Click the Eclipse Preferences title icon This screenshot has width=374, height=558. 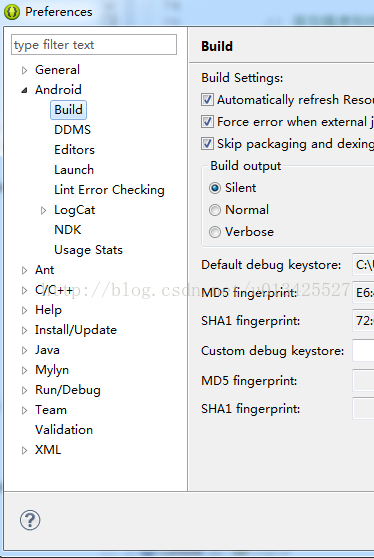click(12, 12)
